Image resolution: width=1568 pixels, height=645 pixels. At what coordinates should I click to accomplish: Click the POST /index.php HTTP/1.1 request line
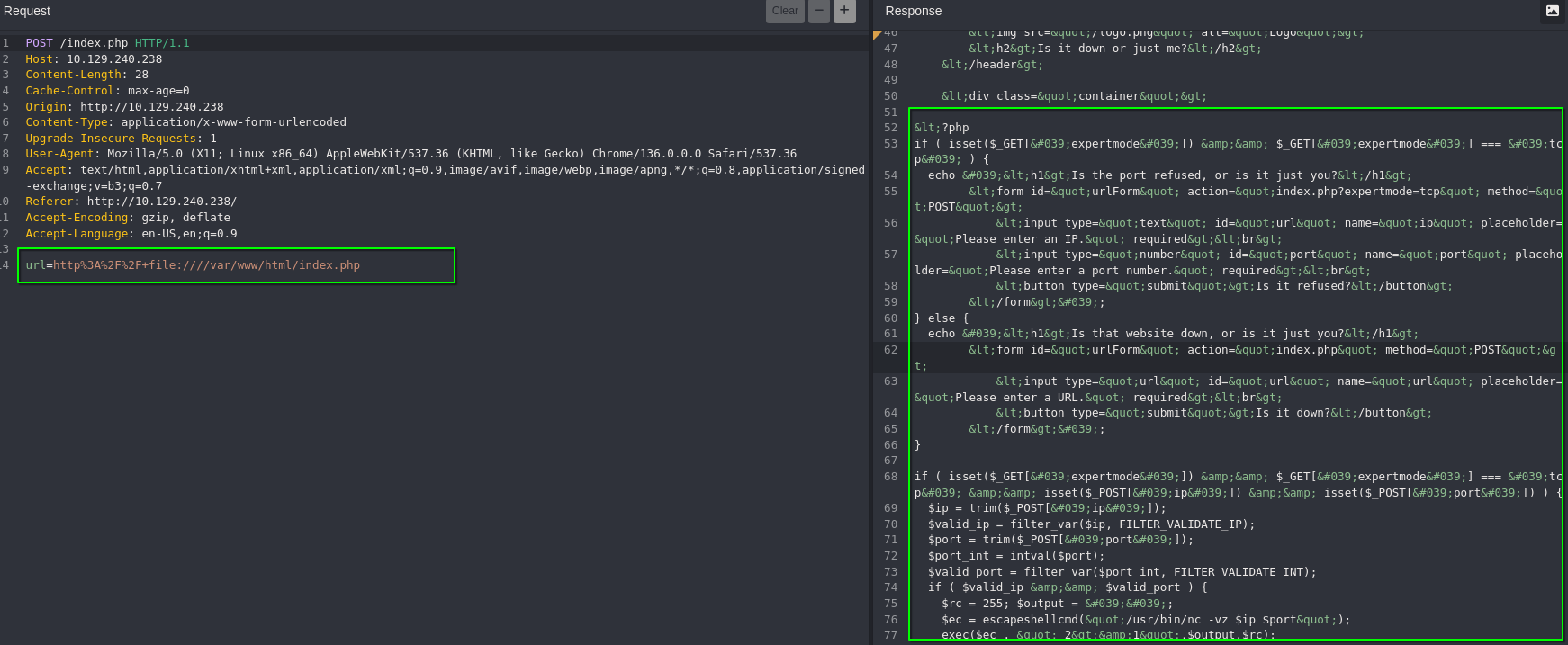[x=107, y=43]
